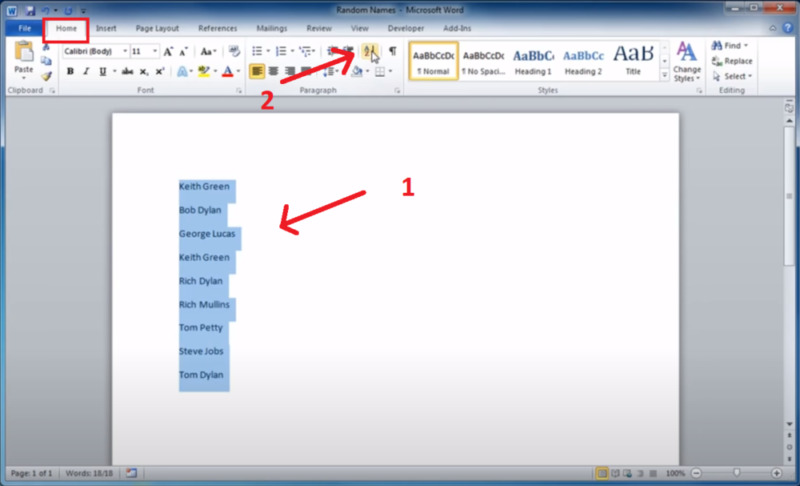Screen dimensions: 800x486
Task: Switch to the Page Layout tab
Action: coord(157,29)
